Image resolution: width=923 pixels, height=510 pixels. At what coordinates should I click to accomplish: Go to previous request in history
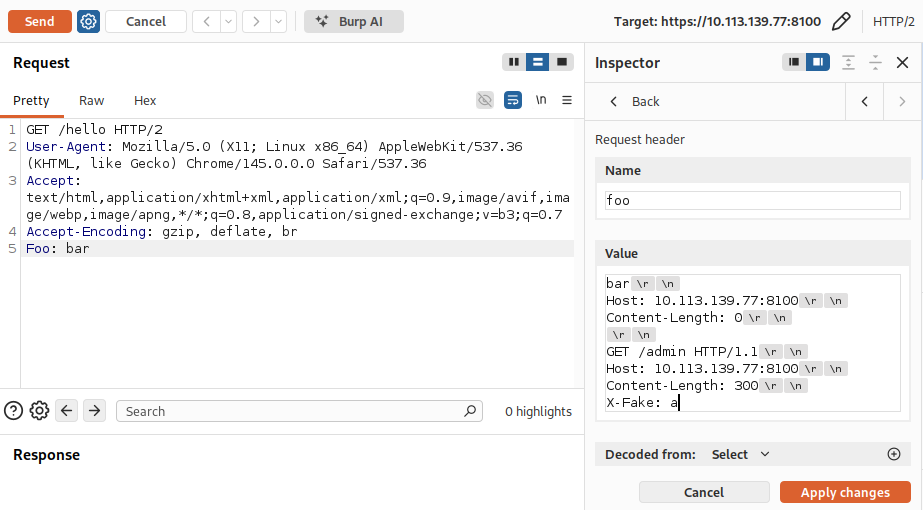point(207,22)
